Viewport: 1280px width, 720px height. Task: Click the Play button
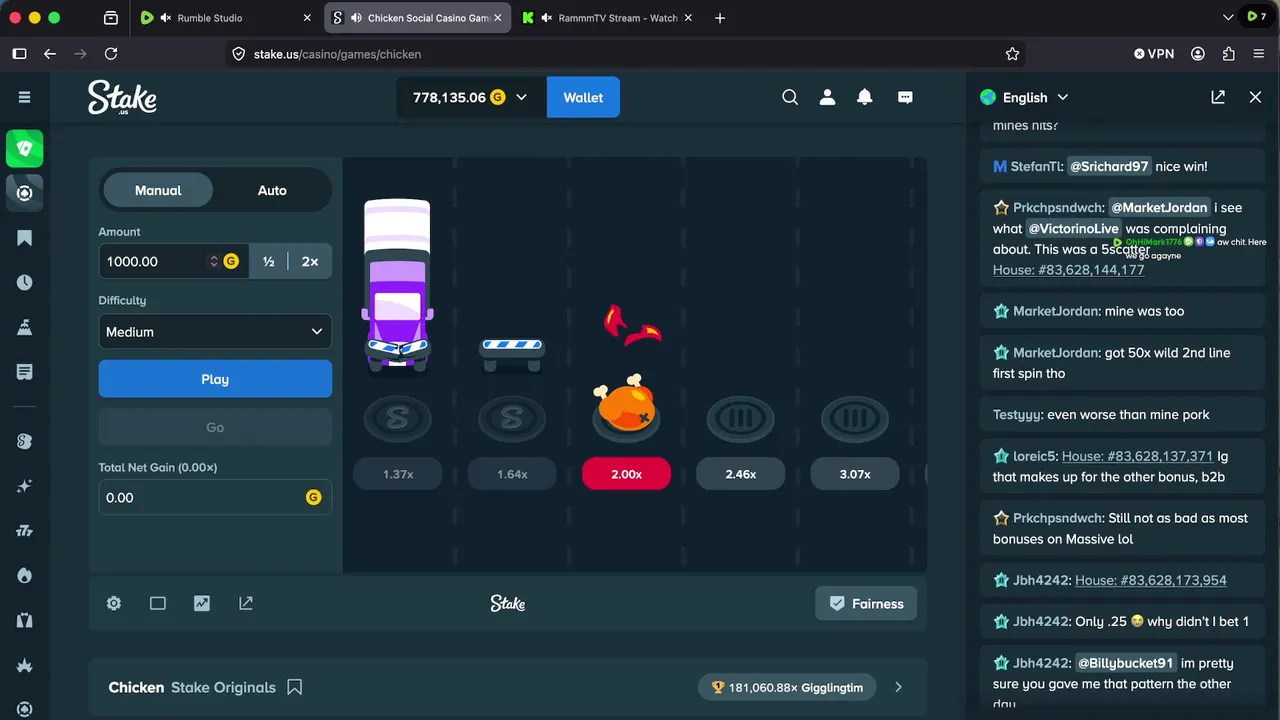coord(215,379)
